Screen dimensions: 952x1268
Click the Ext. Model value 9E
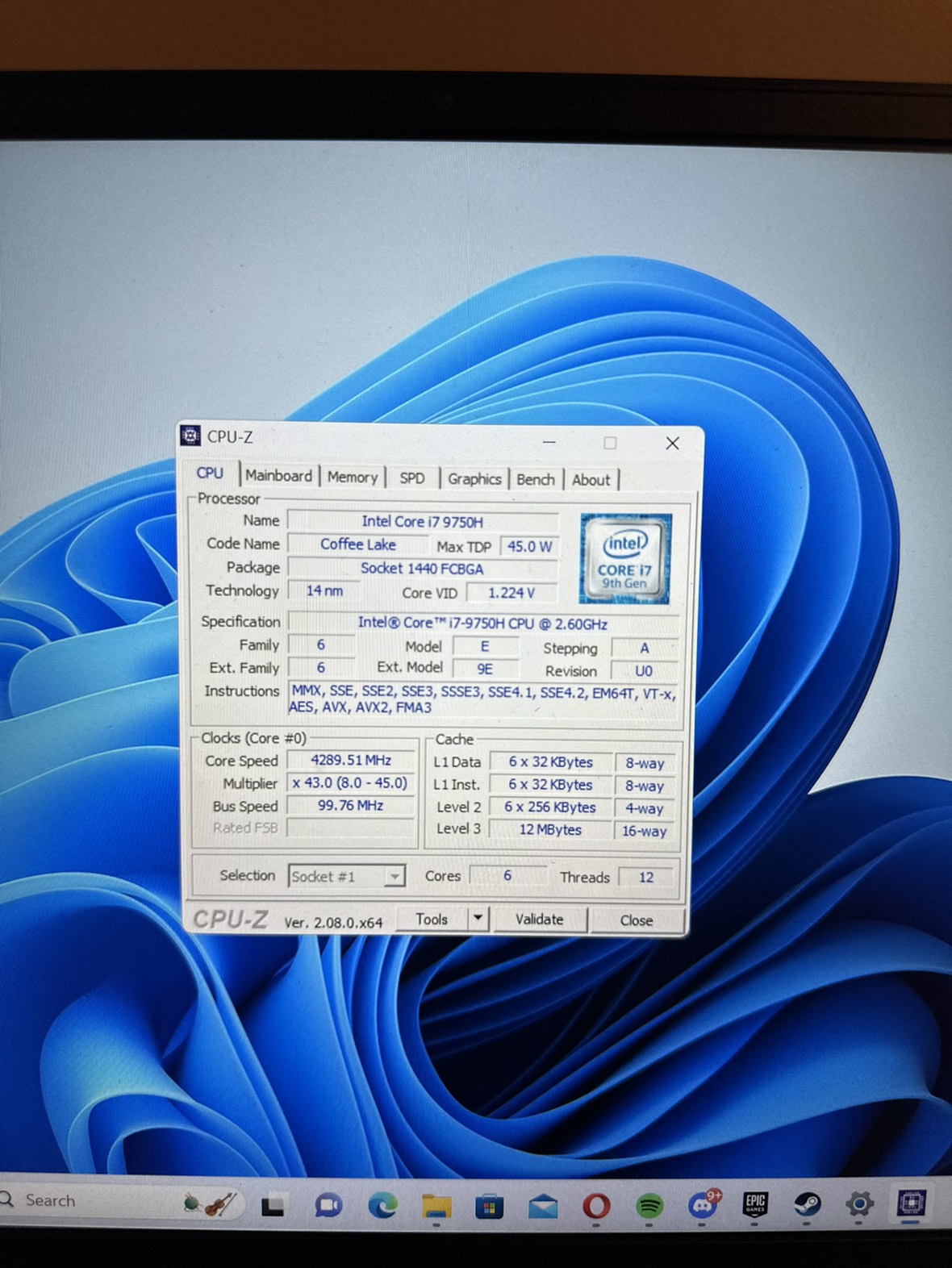pos(485,669)
